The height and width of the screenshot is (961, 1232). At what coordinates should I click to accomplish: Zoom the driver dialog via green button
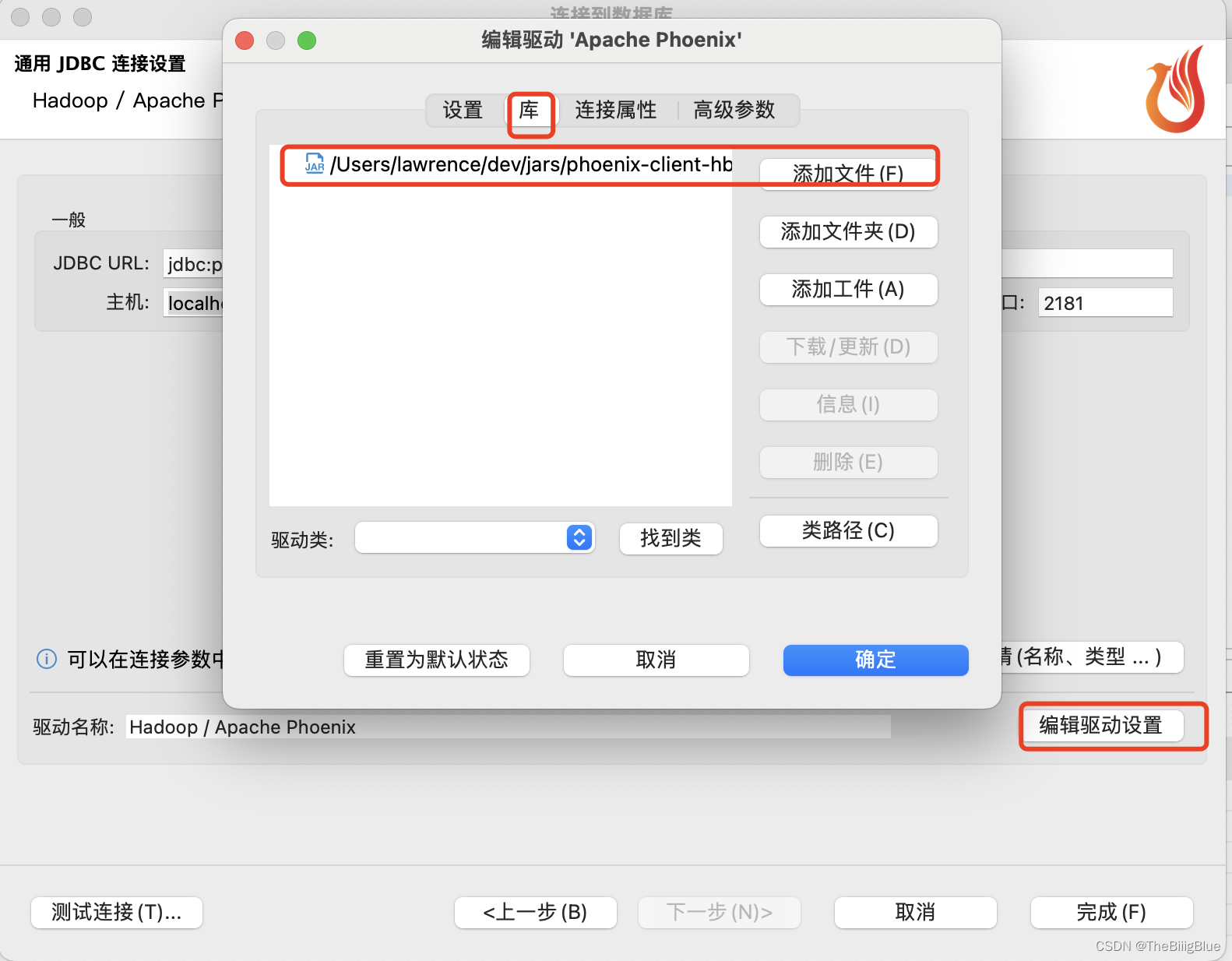click(307, 40)
